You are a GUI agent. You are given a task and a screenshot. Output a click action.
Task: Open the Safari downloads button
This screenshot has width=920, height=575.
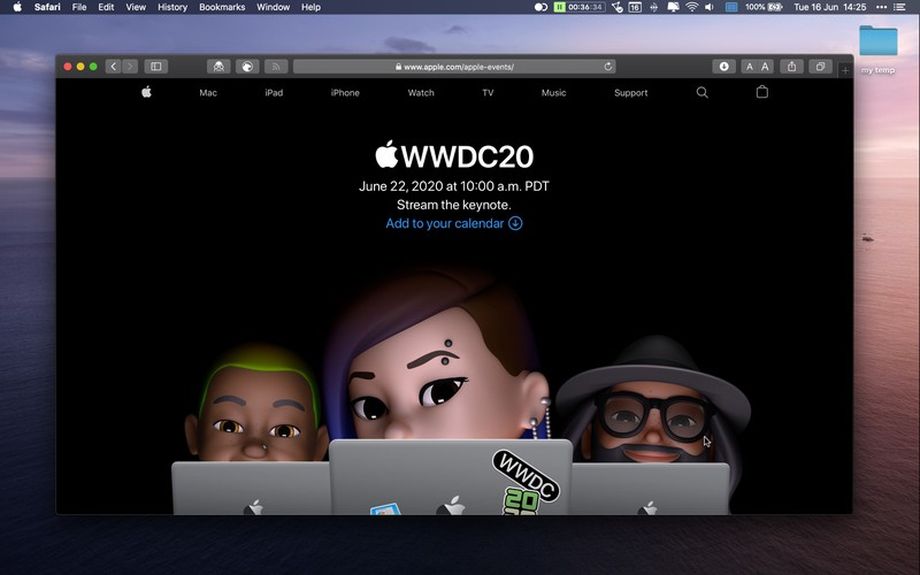725,67
